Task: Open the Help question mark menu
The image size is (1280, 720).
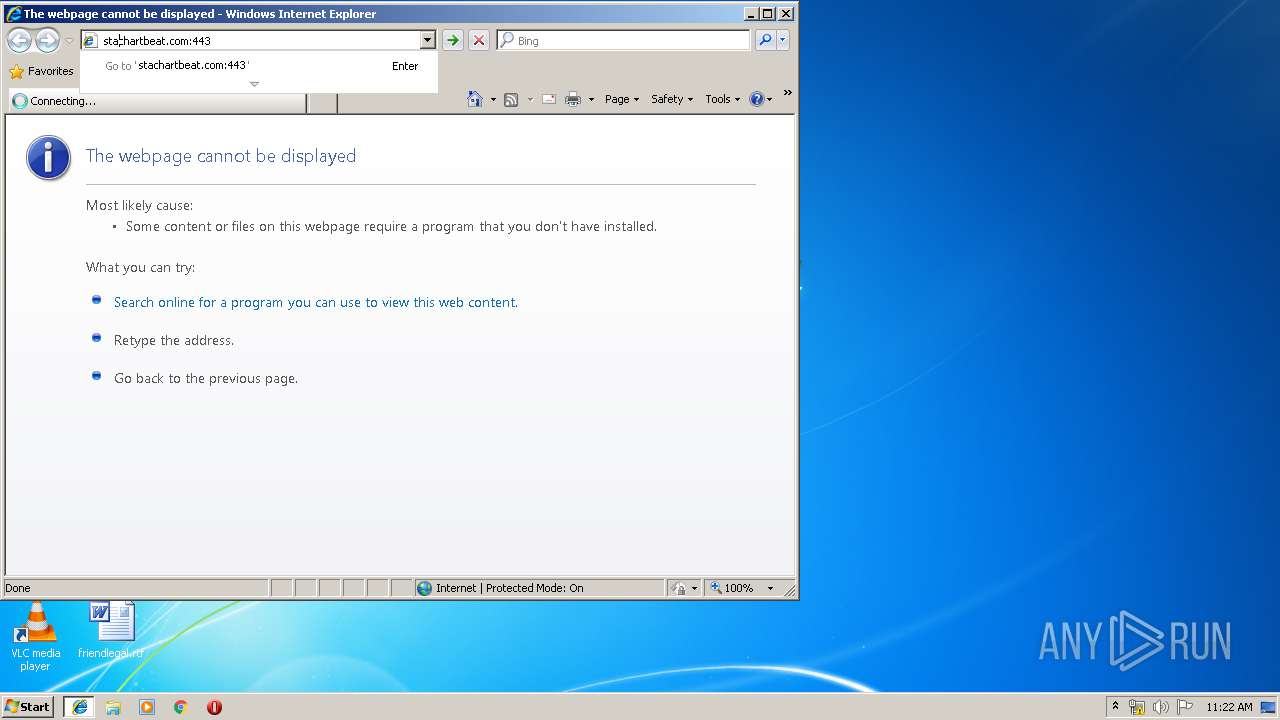Action: (x=761, y=99)
